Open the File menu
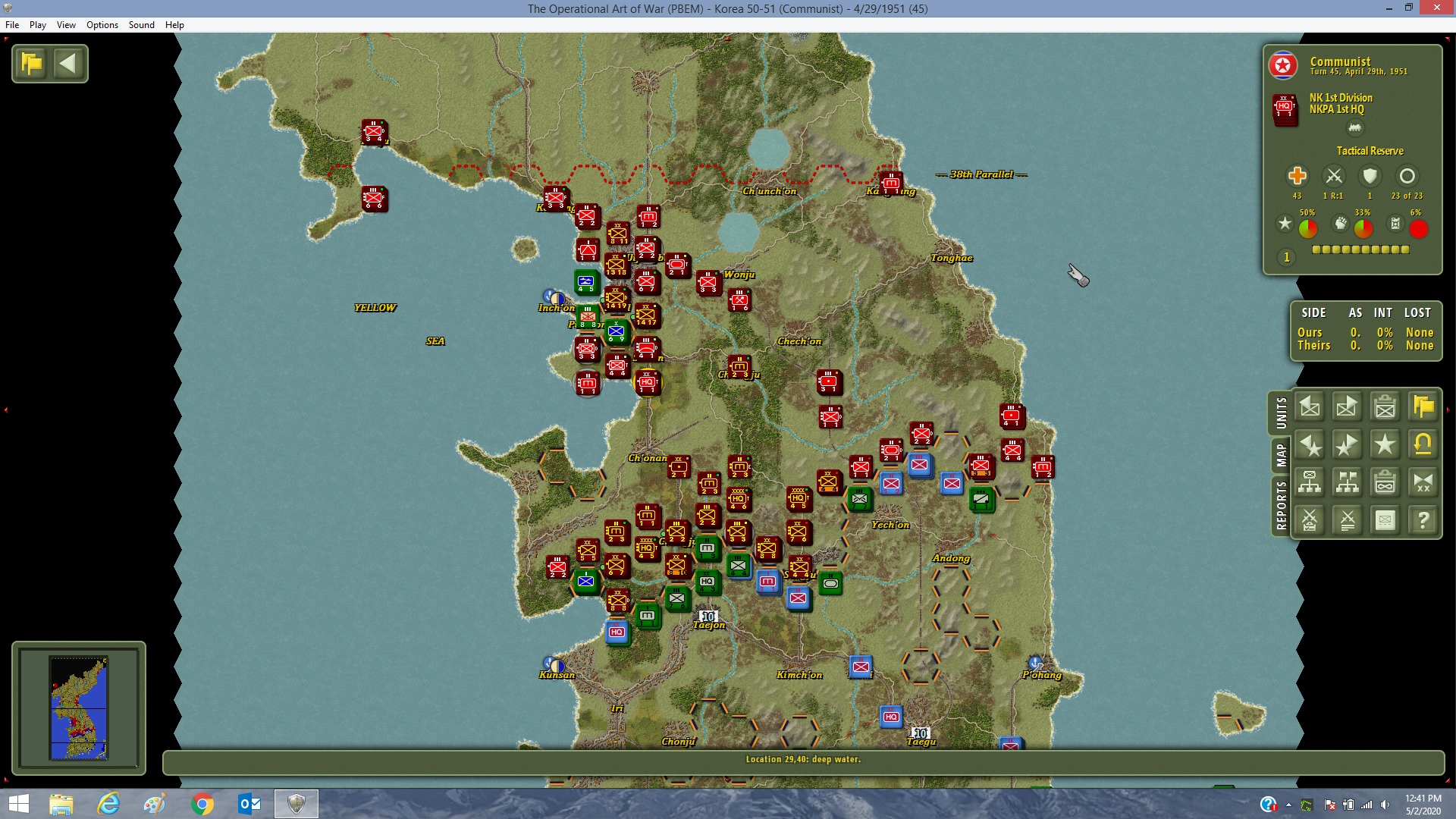The width and height of the screenshot is (1456, 819). pyautogui.click(x=12, y=25)
